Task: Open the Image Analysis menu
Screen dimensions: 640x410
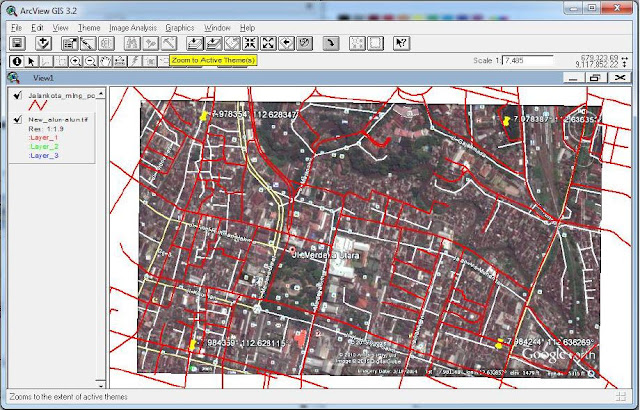Action: pos(133,28)
